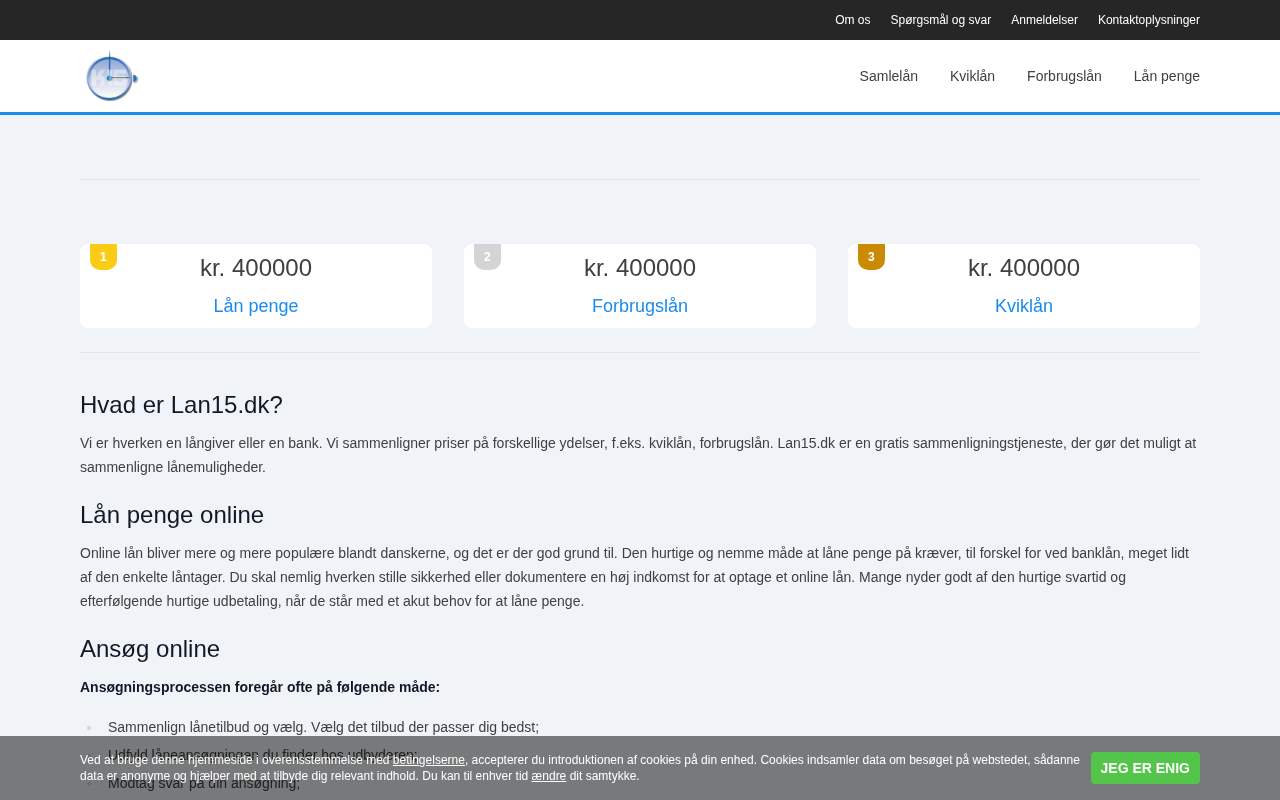
Task: Click the yellow rank 1 badge
Action: click(103, 257)
